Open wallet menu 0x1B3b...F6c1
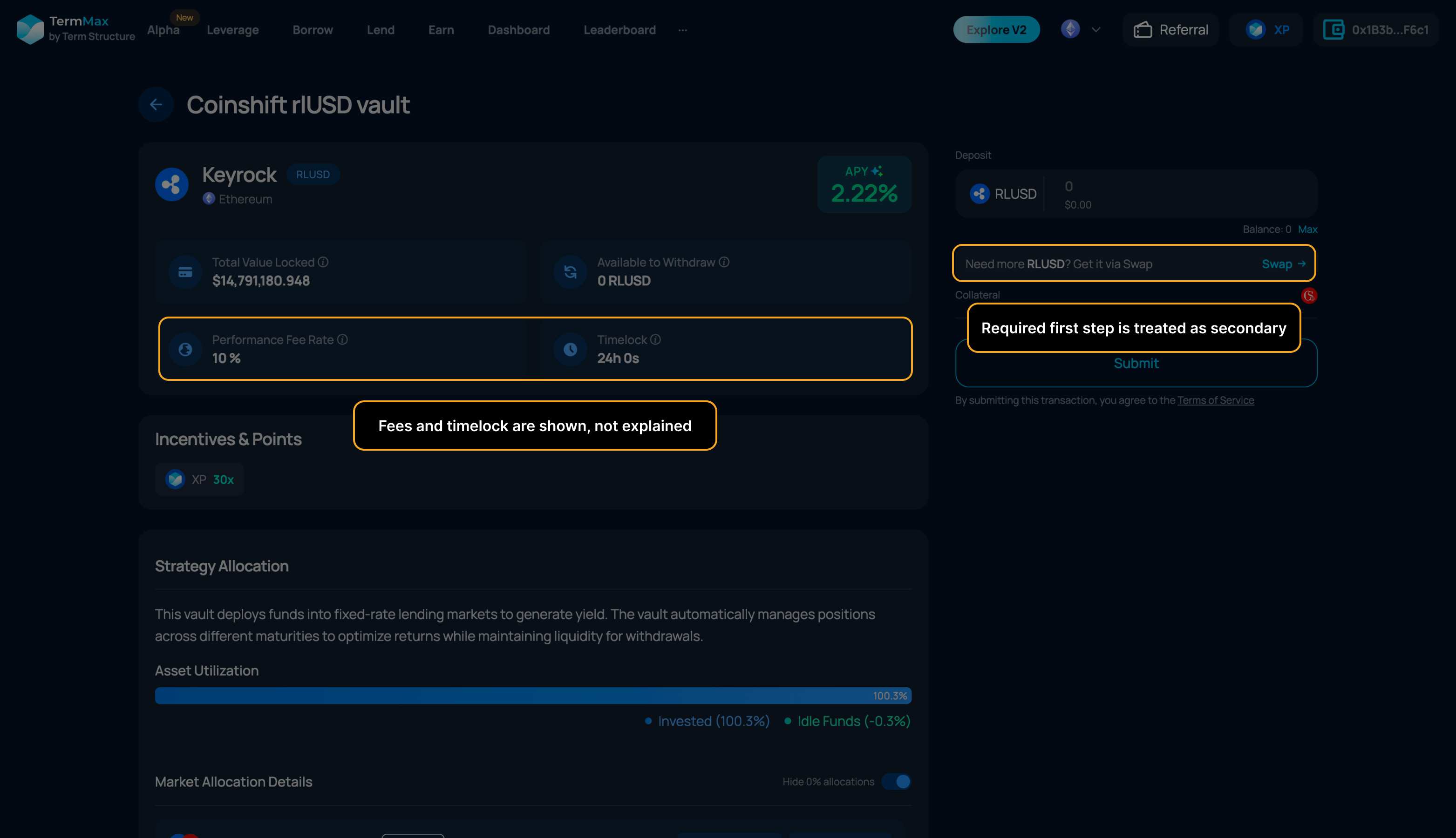Screen dimensions: 1456x838 click(x=1376, y=29)
